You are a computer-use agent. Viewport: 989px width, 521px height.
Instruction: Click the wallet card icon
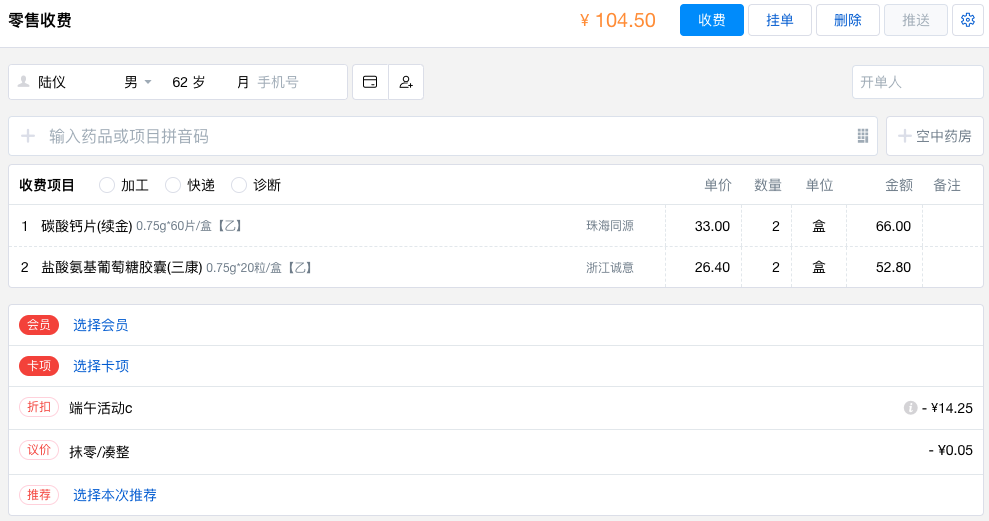click(370, 82)
